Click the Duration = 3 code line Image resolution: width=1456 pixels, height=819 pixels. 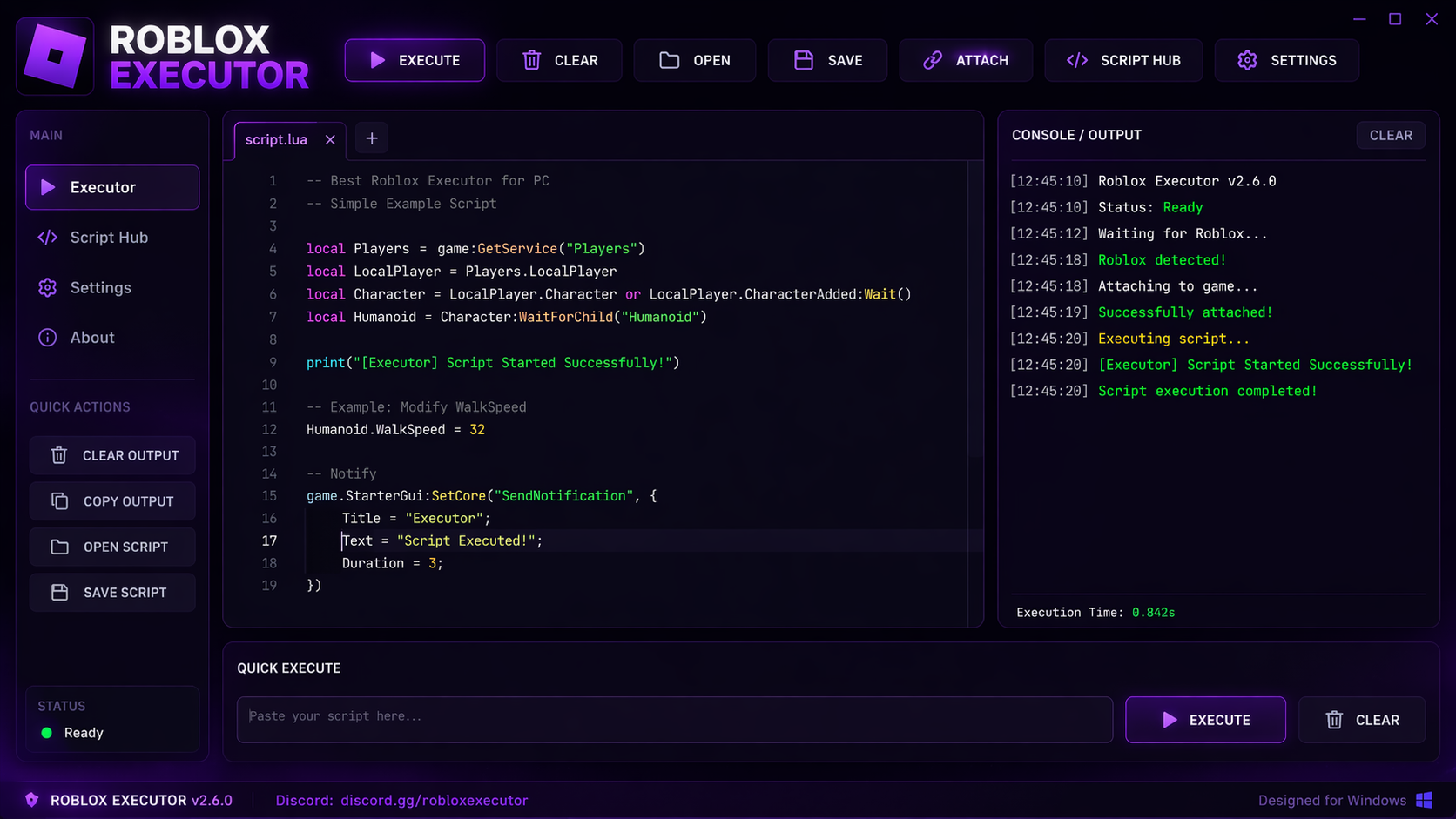click(393, 563)
